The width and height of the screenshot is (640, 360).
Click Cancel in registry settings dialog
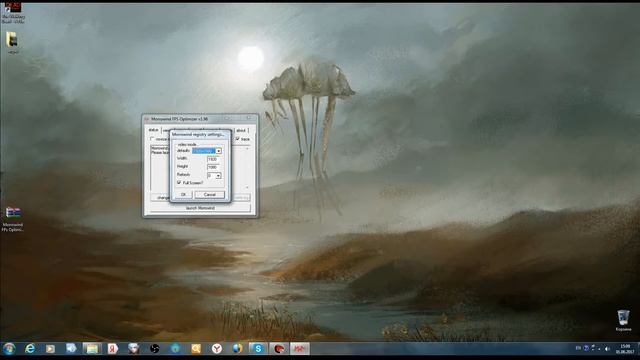[x=209, y=195]
